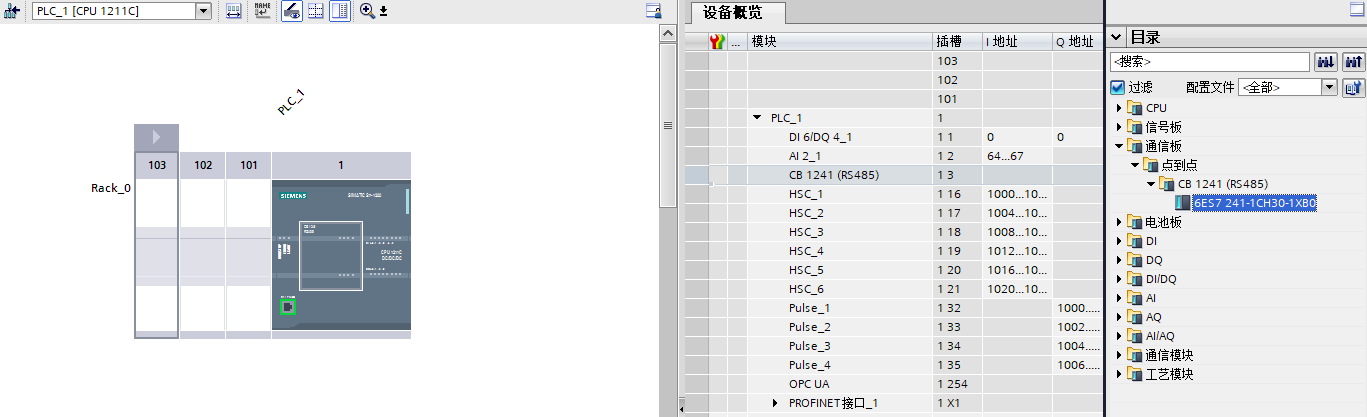Click the NAME show module labels icon
The image size is (1367, 417).
(262, 11)
